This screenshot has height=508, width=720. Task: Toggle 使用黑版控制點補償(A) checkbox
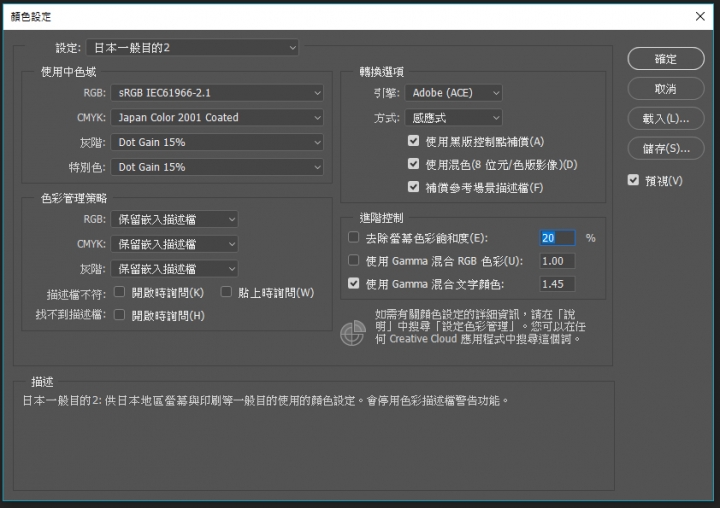pyautogui.click(x=413, y=141)
